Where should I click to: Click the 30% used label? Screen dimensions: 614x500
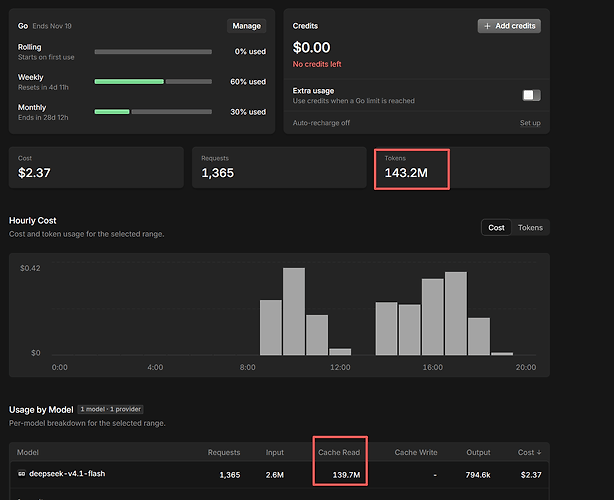(248, 112)
